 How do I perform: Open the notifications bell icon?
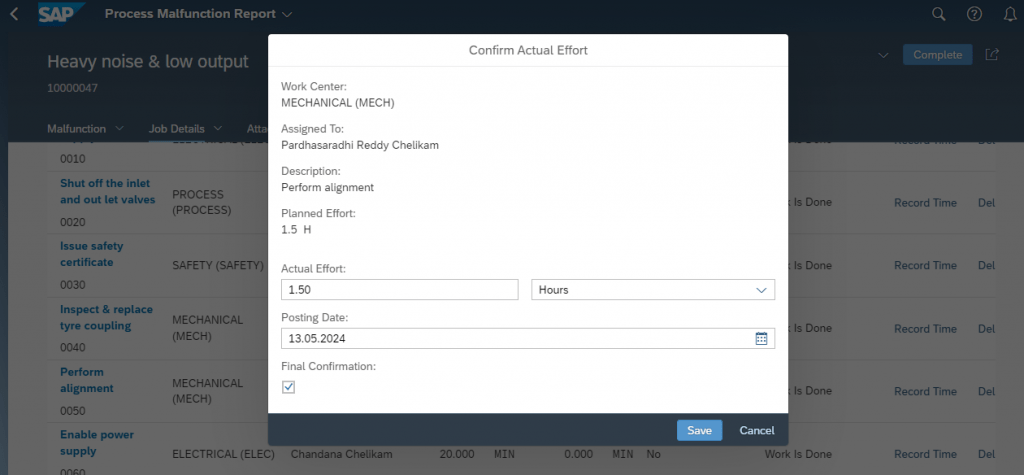[1010, 14]
